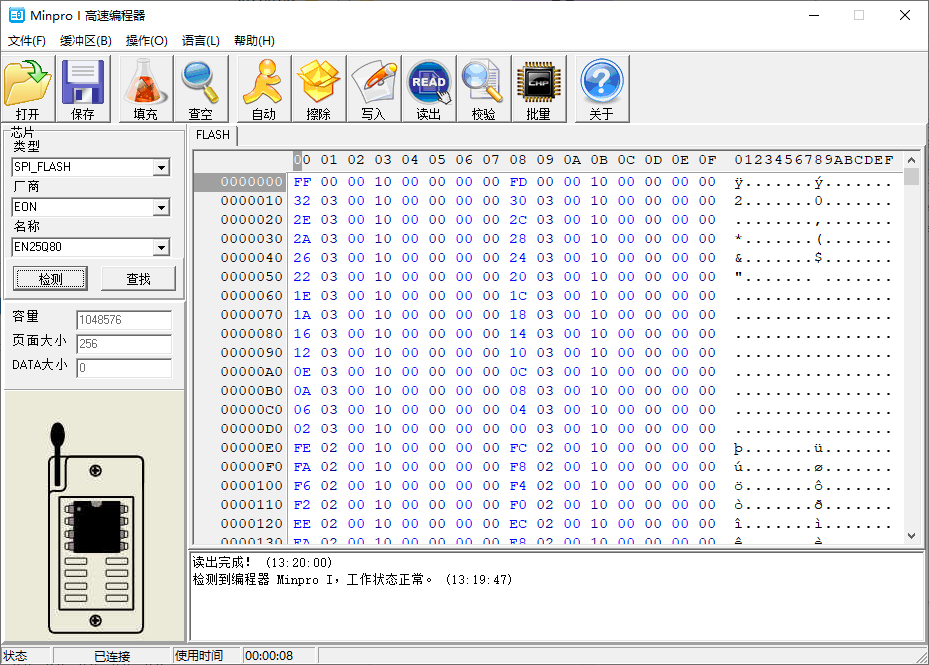Run Blank check (查空) magnifier icon
Image resolution: width=929 pixels, height=665 pixels.
click(x=201, y=88)
